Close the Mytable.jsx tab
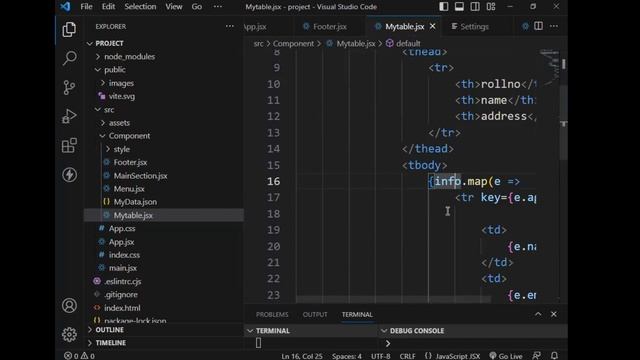Screen dimensions: 640x360 pos(433,26)
